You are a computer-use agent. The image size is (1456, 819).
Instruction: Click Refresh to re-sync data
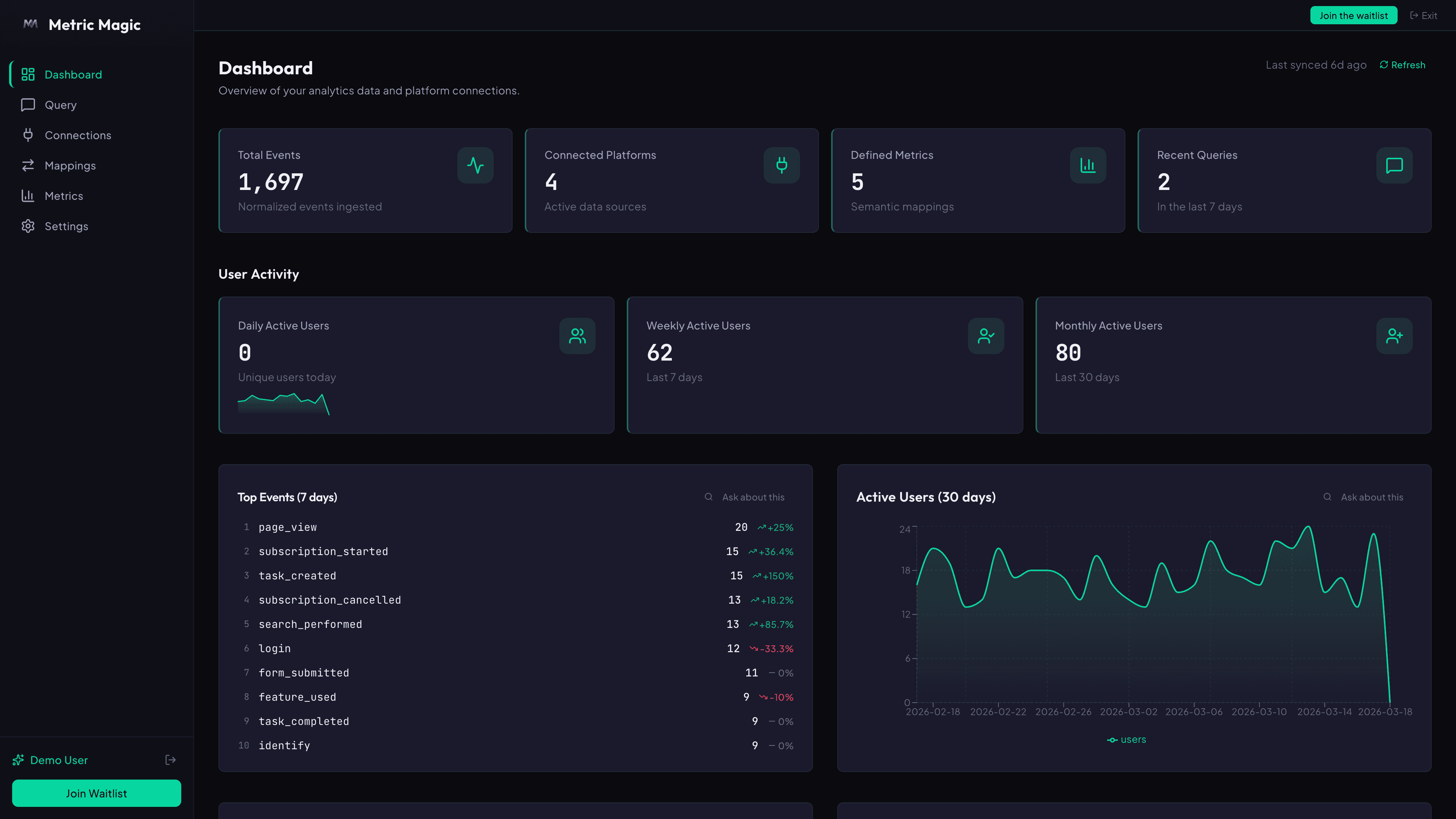click(1402, 64)
